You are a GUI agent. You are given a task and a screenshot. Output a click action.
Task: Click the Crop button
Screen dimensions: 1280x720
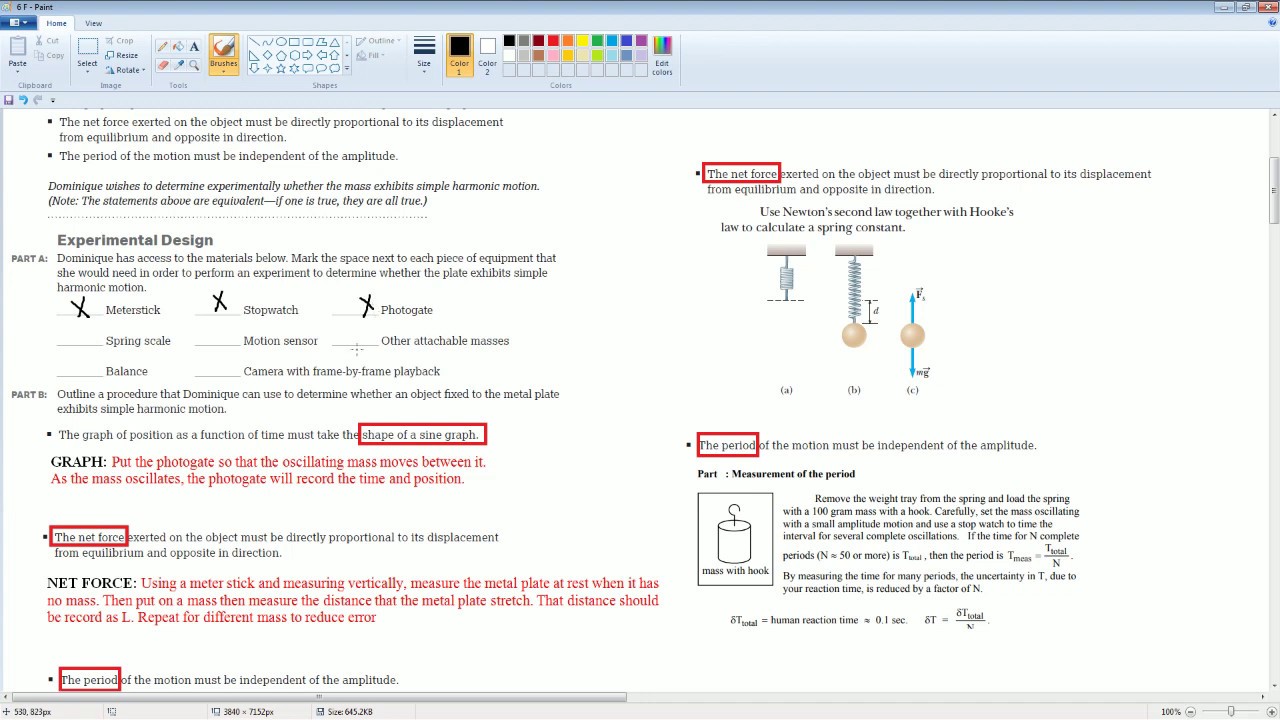119,41
